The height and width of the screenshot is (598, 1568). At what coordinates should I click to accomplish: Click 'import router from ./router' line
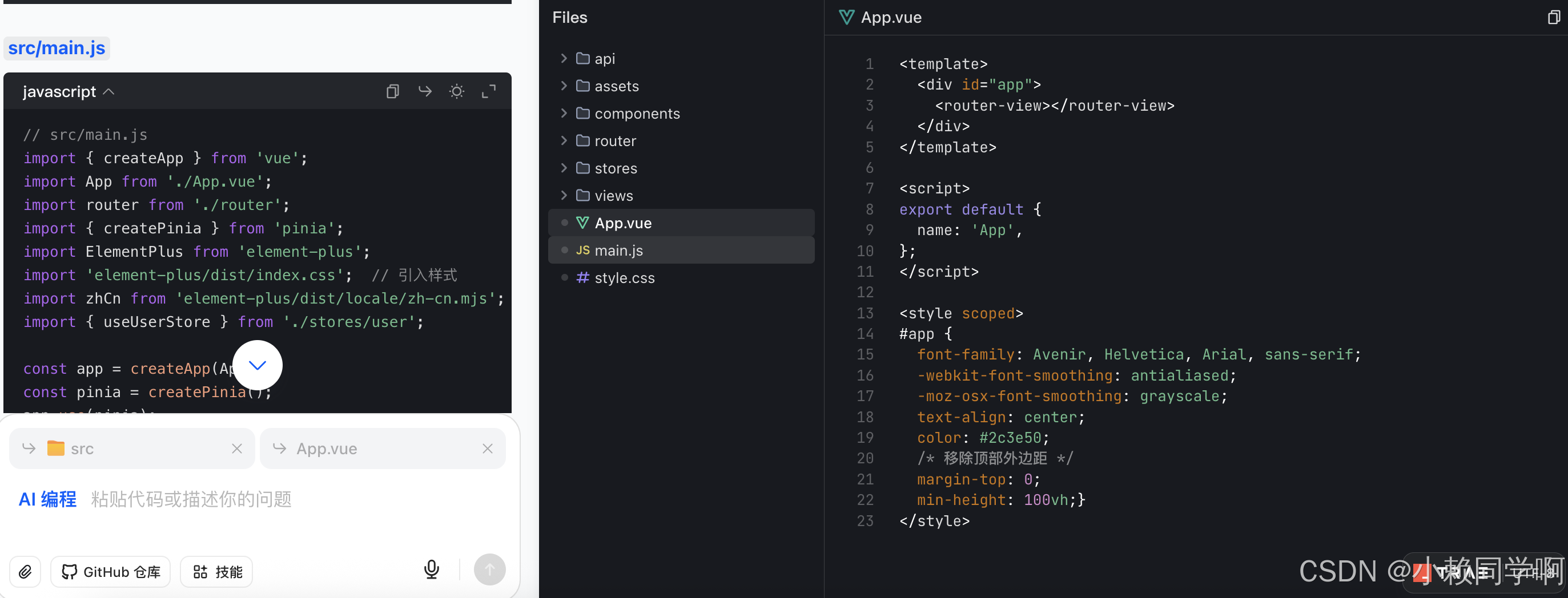pyautogui.click(x=156, y=205)
